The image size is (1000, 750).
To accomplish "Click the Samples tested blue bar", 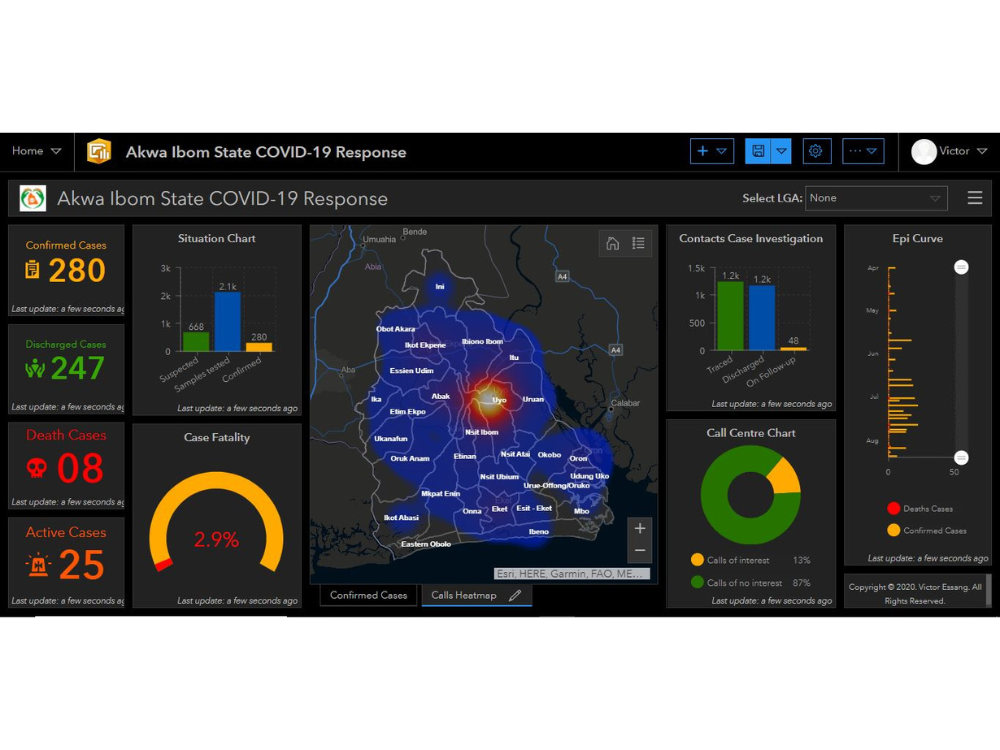I will pos(228,321).
